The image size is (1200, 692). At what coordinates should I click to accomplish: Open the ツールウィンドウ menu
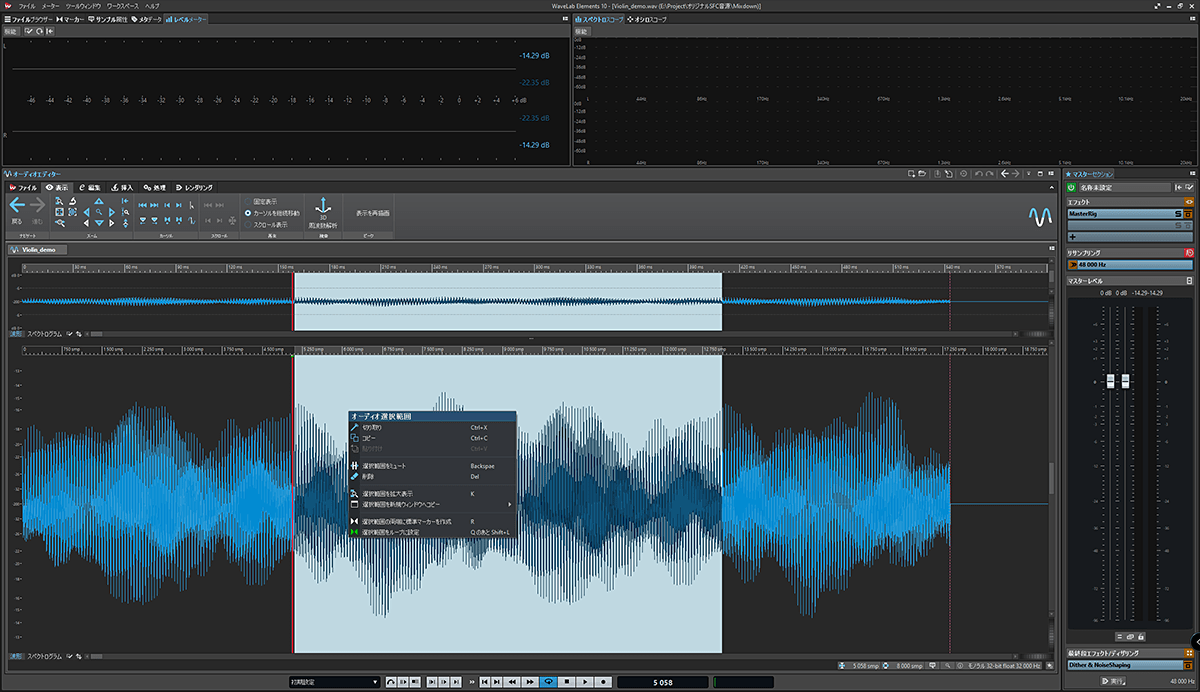[x=82, y=6]
